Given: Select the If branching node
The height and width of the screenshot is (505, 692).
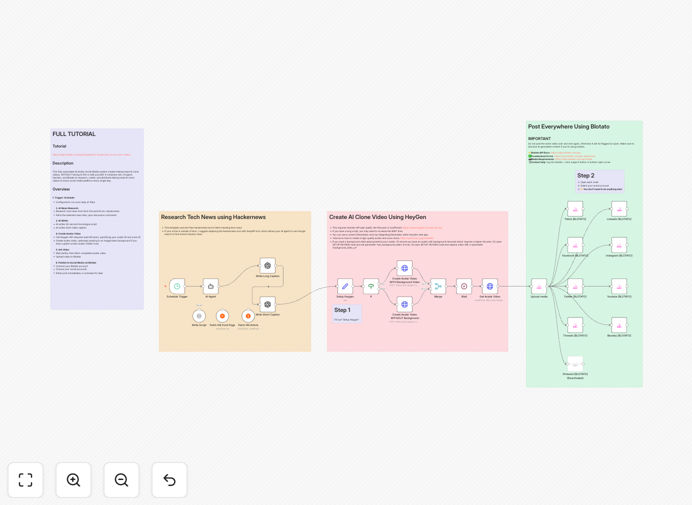Looking at the screenshot, I should click(x=371, y=286).
